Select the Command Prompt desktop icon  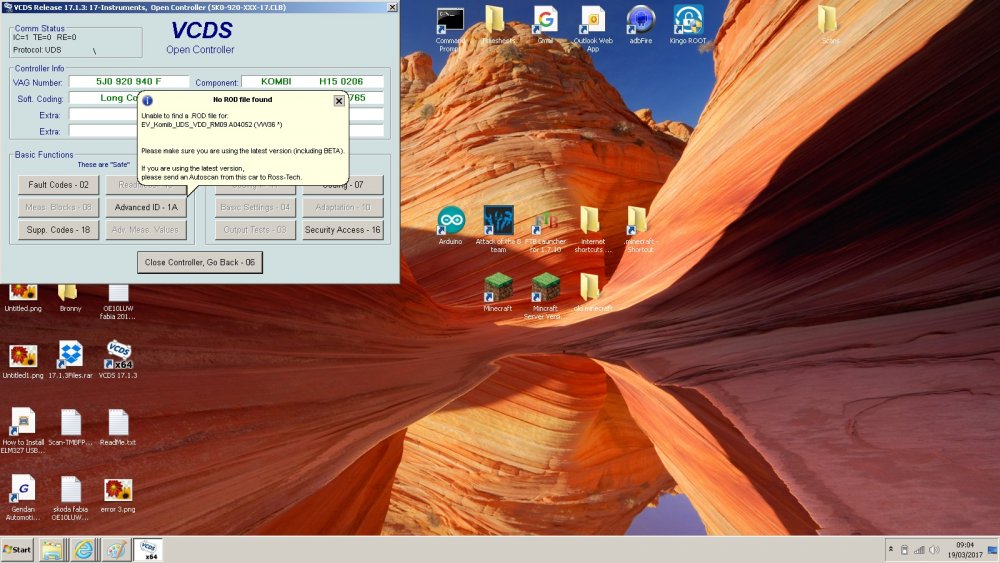pyautogui.click(x=450, y=29)
